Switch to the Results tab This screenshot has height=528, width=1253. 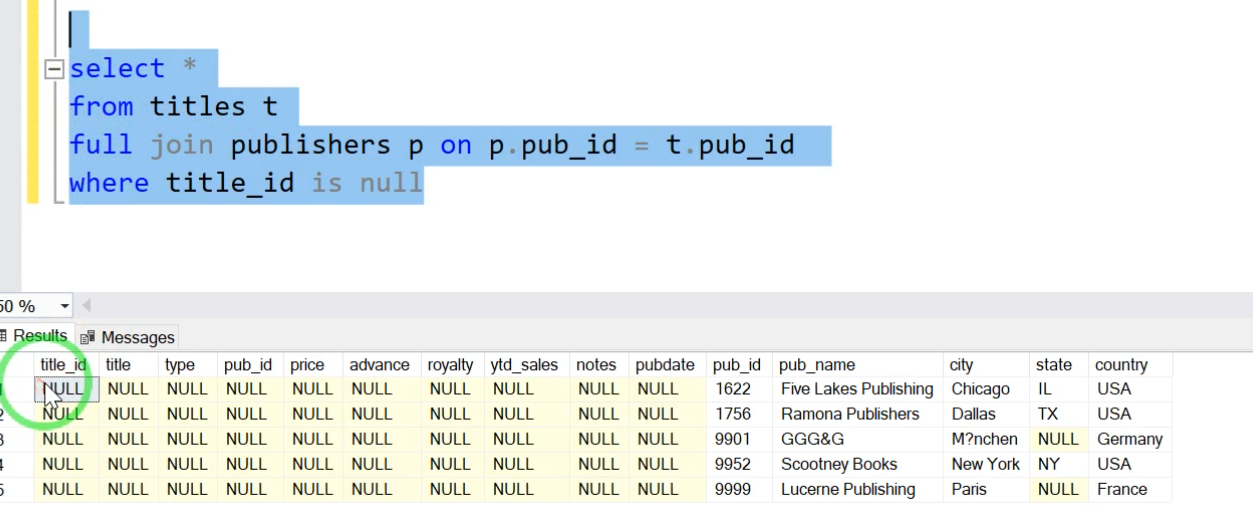pyautogui.click(x=35, y=336)
